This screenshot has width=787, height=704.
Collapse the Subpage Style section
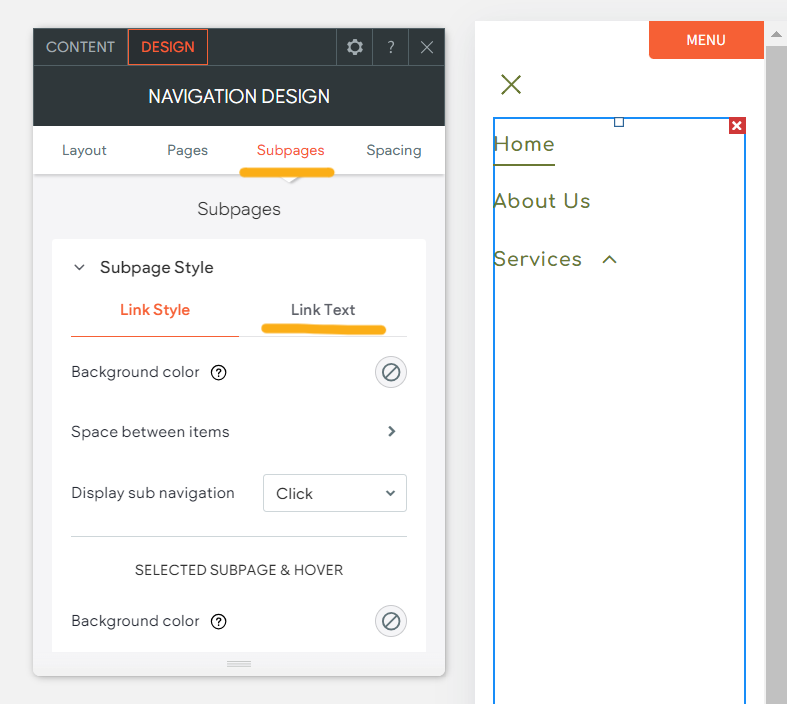pos(80,268)
